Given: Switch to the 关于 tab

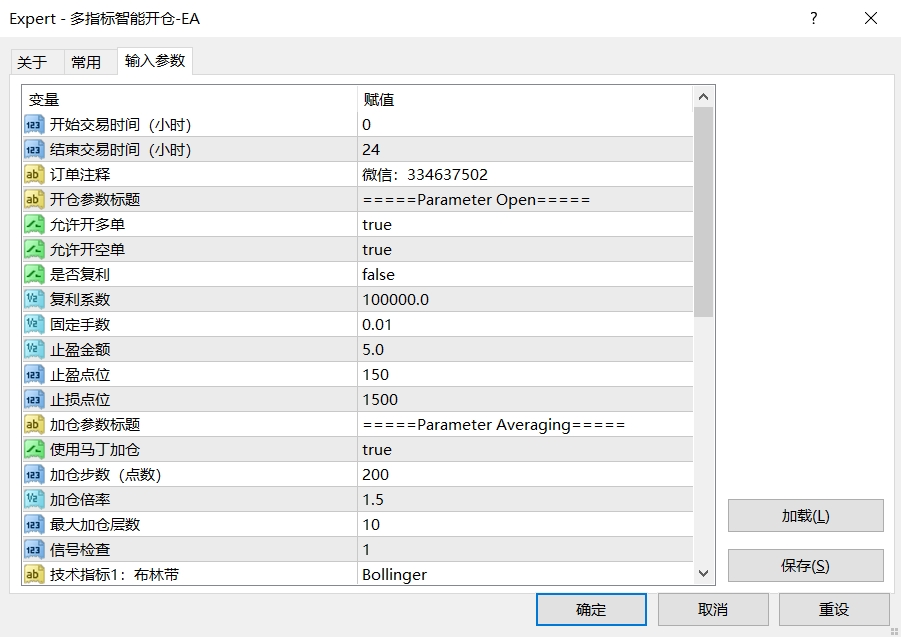Looking at the screenshot, I should click(x=32, y=62).
